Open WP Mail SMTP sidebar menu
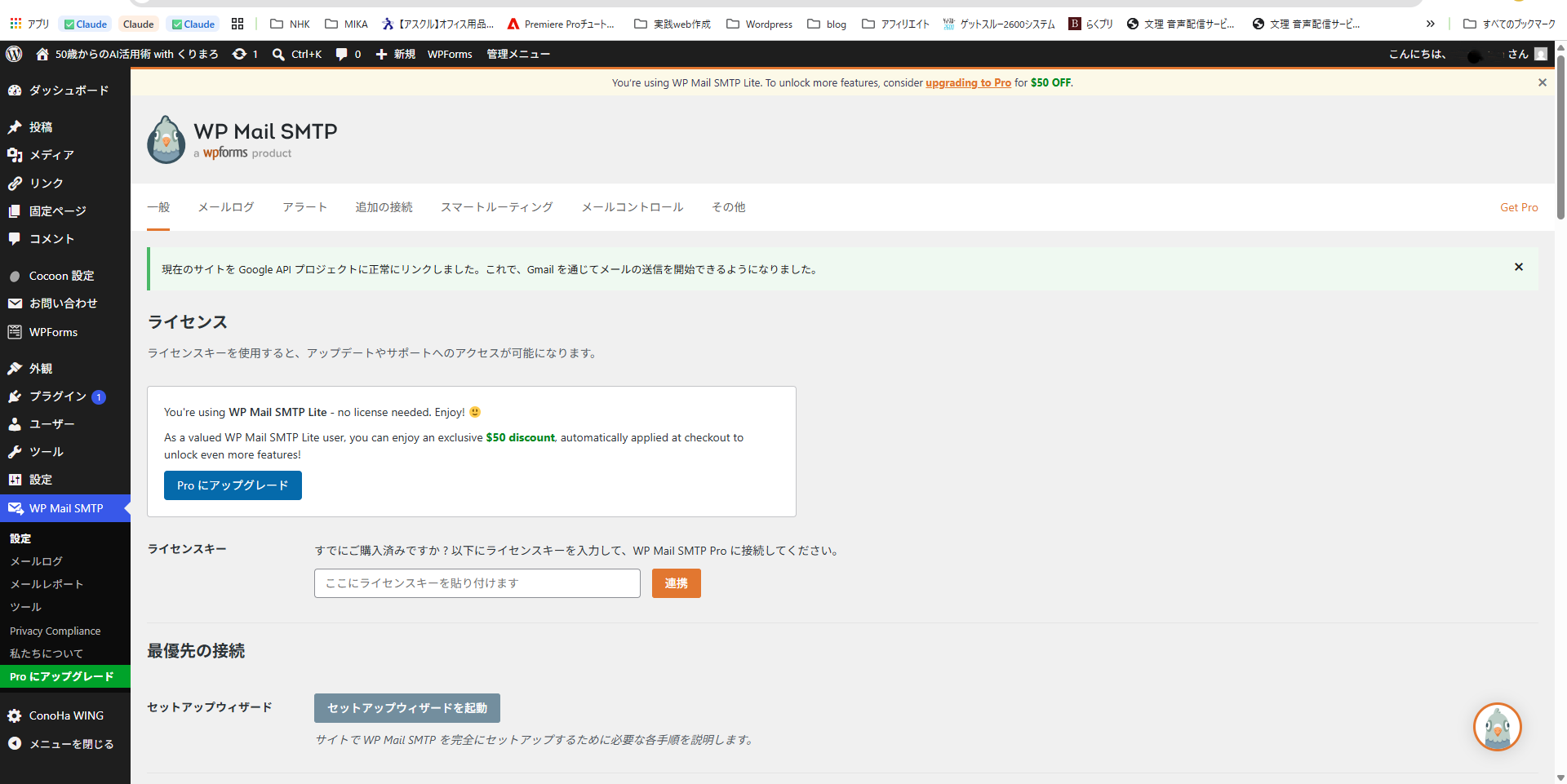Image resolution: width=1567 pixels, height=784 pixels. click(x=65, y=508)
